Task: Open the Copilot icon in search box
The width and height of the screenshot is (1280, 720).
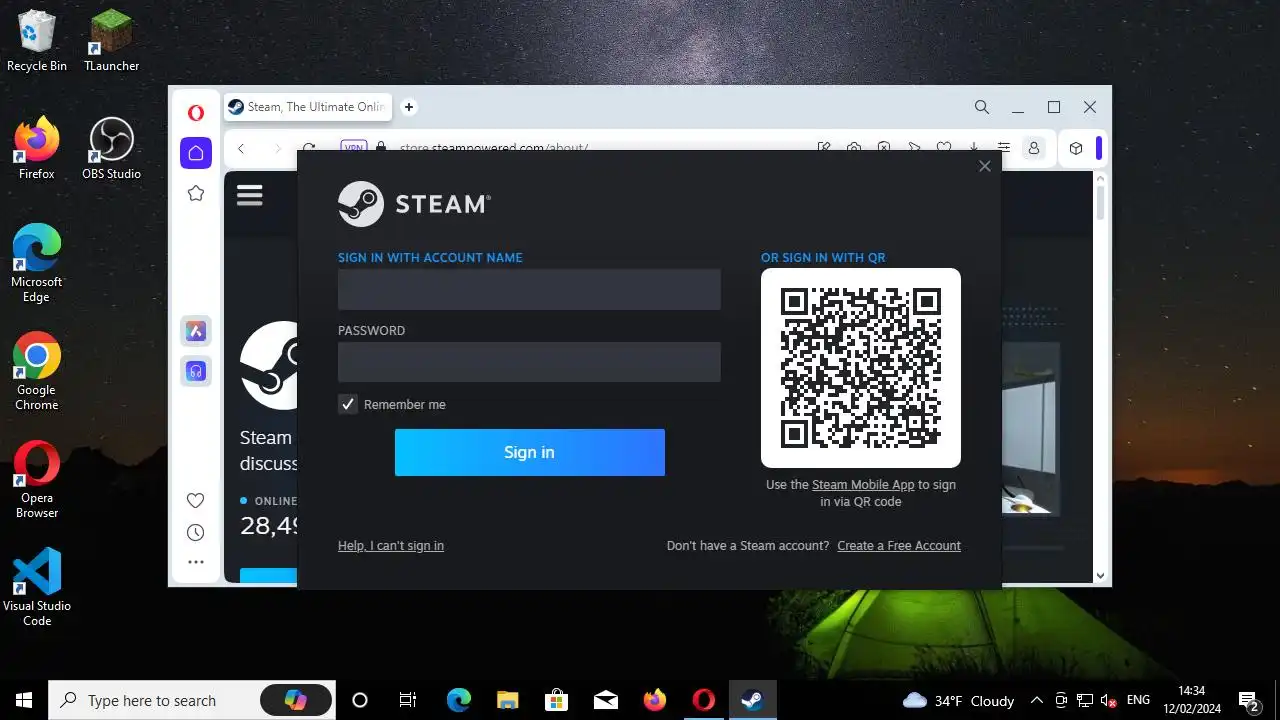Action: 296,700
